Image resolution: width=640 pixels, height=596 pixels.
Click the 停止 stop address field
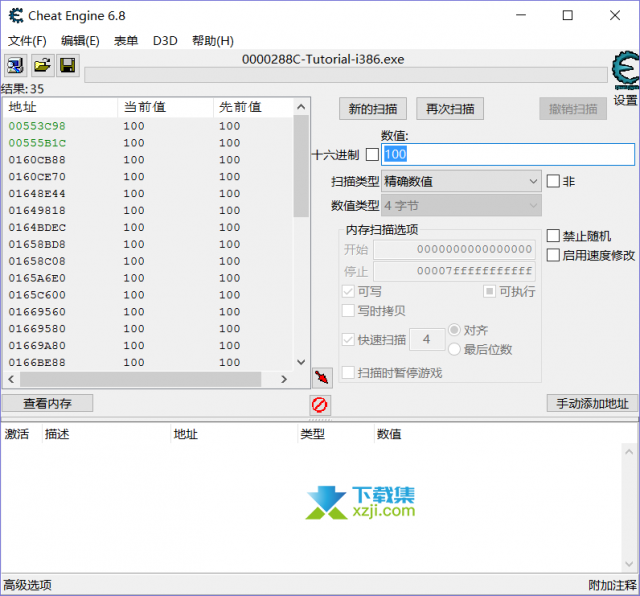tap(454, 271)
